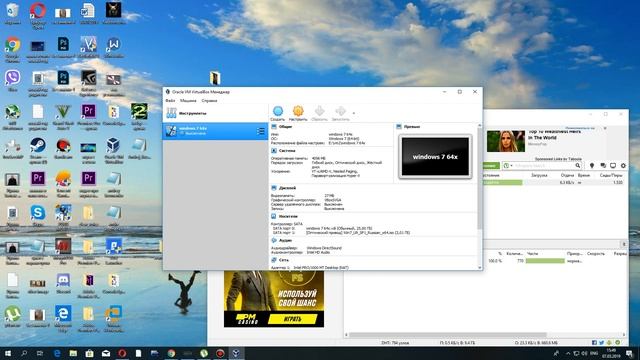The width and height of the screenshot is (640, 360).
Task: Open the Skype desktop shortcut
Action: [38, 213]
